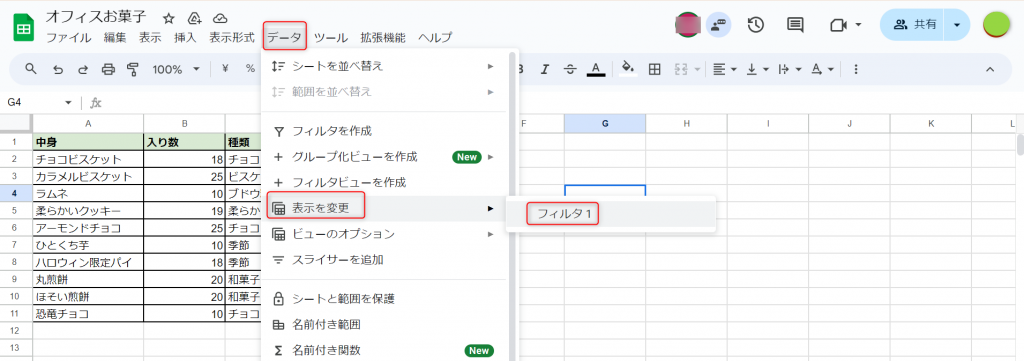Viewport: 1024px width, 361px height.
Task: Choose フィルタビューを作成 option
Action: [x=384, y=182]
